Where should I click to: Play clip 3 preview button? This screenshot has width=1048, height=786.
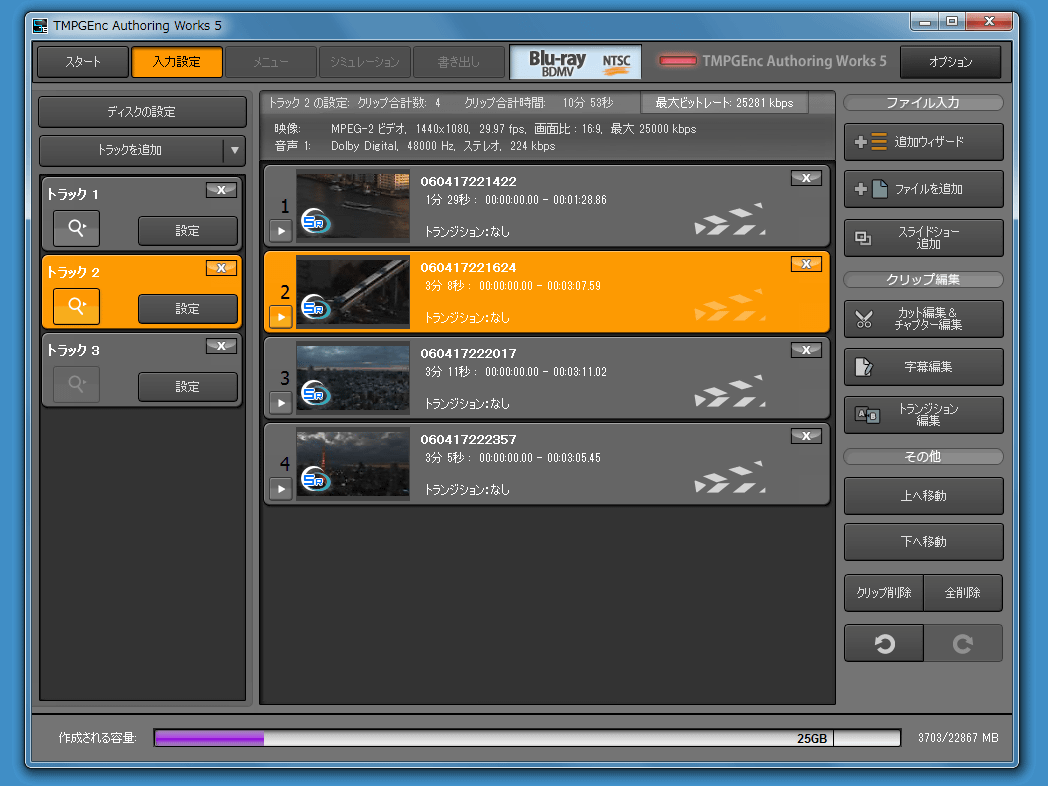[x=281, y=404]
